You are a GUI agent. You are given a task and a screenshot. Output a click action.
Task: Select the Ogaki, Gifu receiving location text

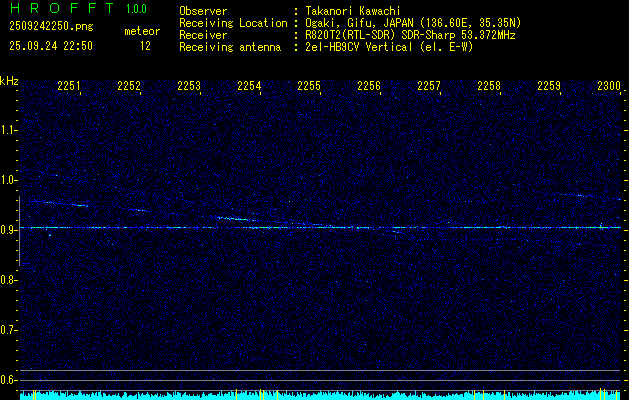click(x=413, y=22)
